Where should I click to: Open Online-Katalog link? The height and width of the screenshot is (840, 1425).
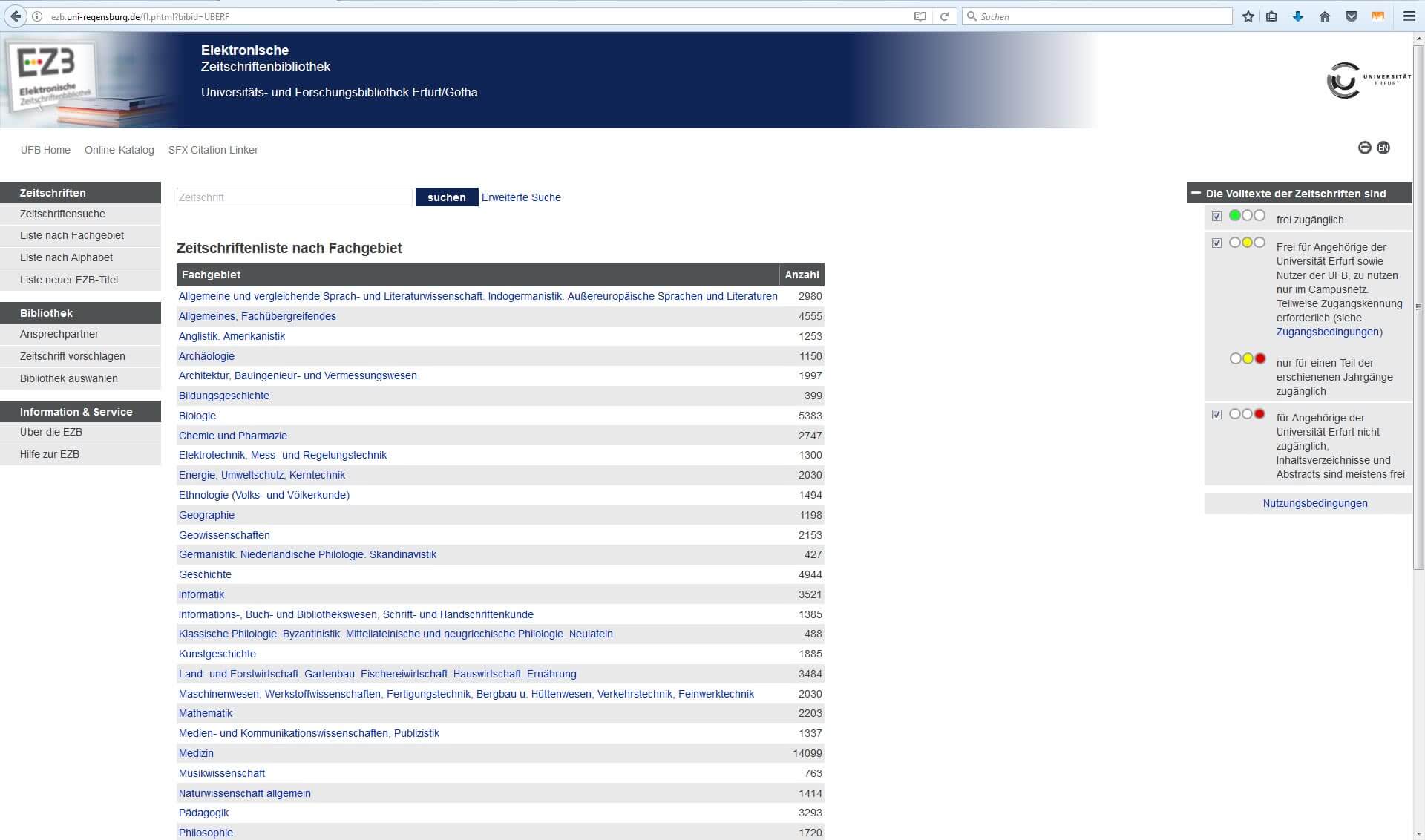pyautogui.click(x=119, y=150)
